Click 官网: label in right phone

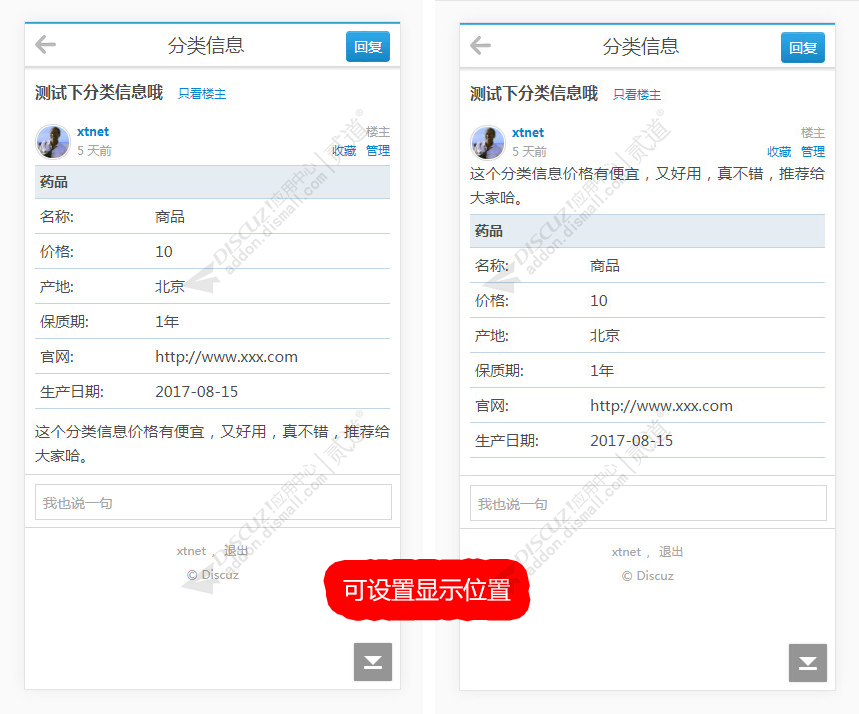(491, 406)
